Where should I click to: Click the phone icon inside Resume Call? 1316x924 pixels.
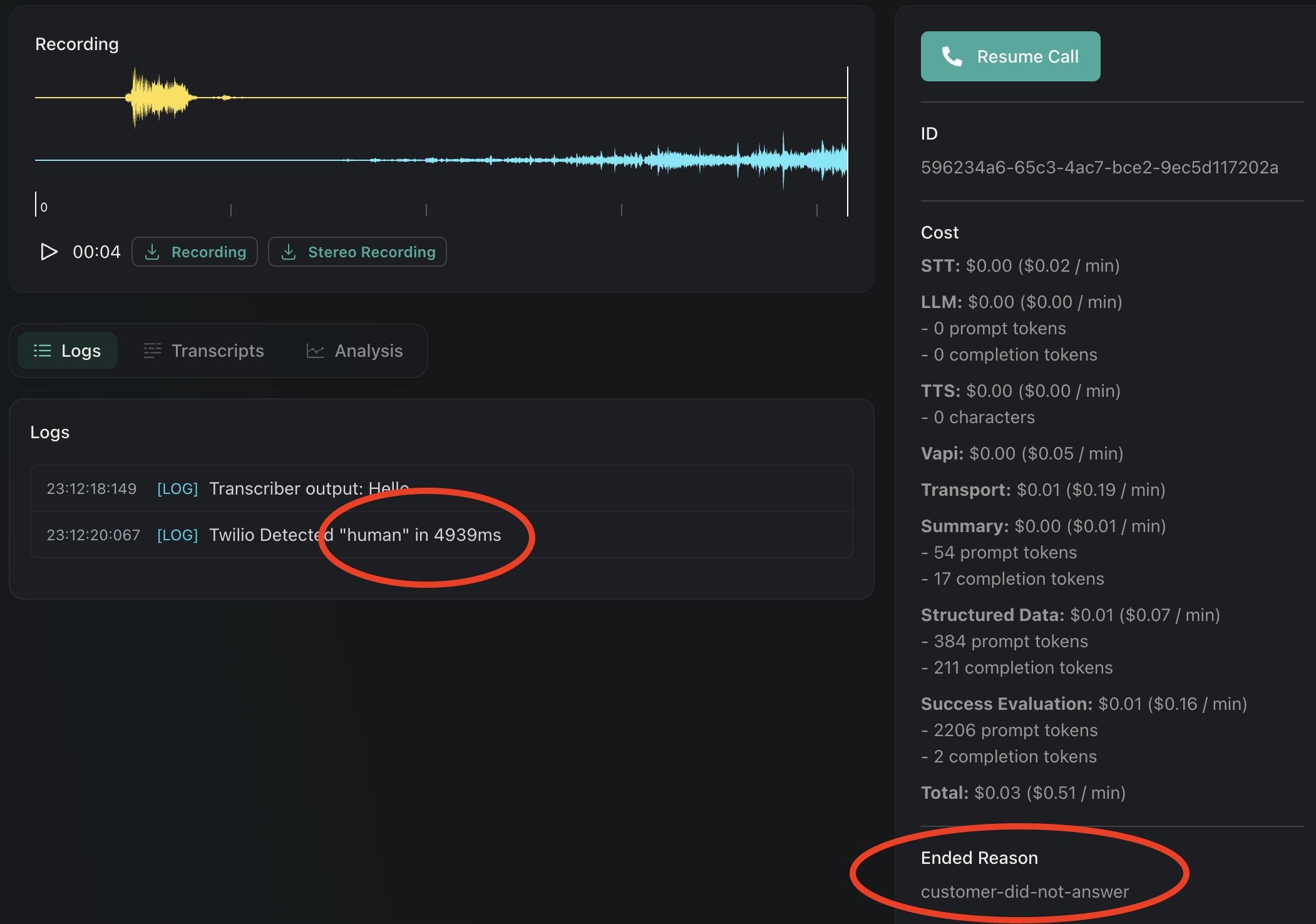tap(952, 56)
